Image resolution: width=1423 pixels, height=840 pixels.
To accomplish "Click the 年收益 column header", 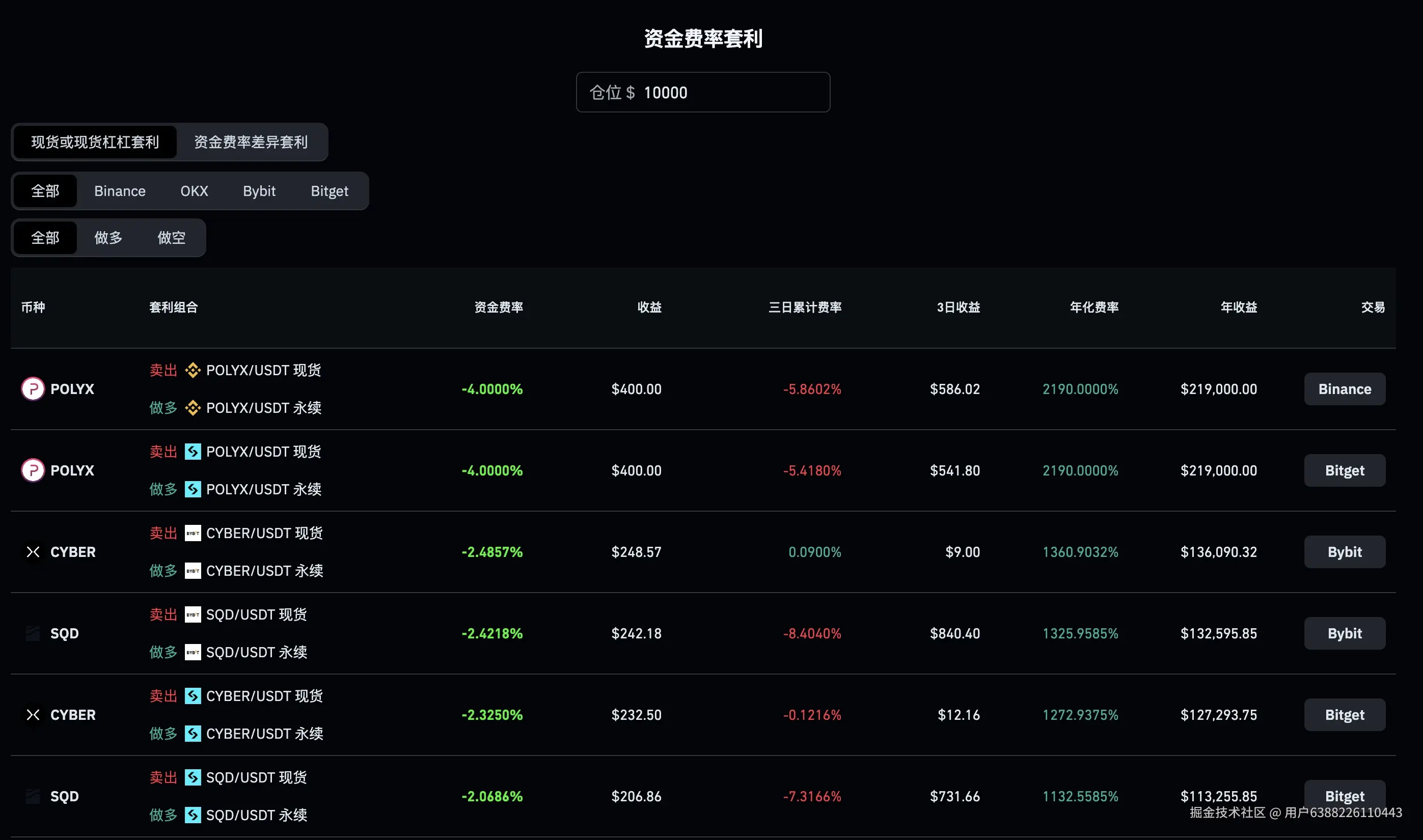I will (1239, 307).
